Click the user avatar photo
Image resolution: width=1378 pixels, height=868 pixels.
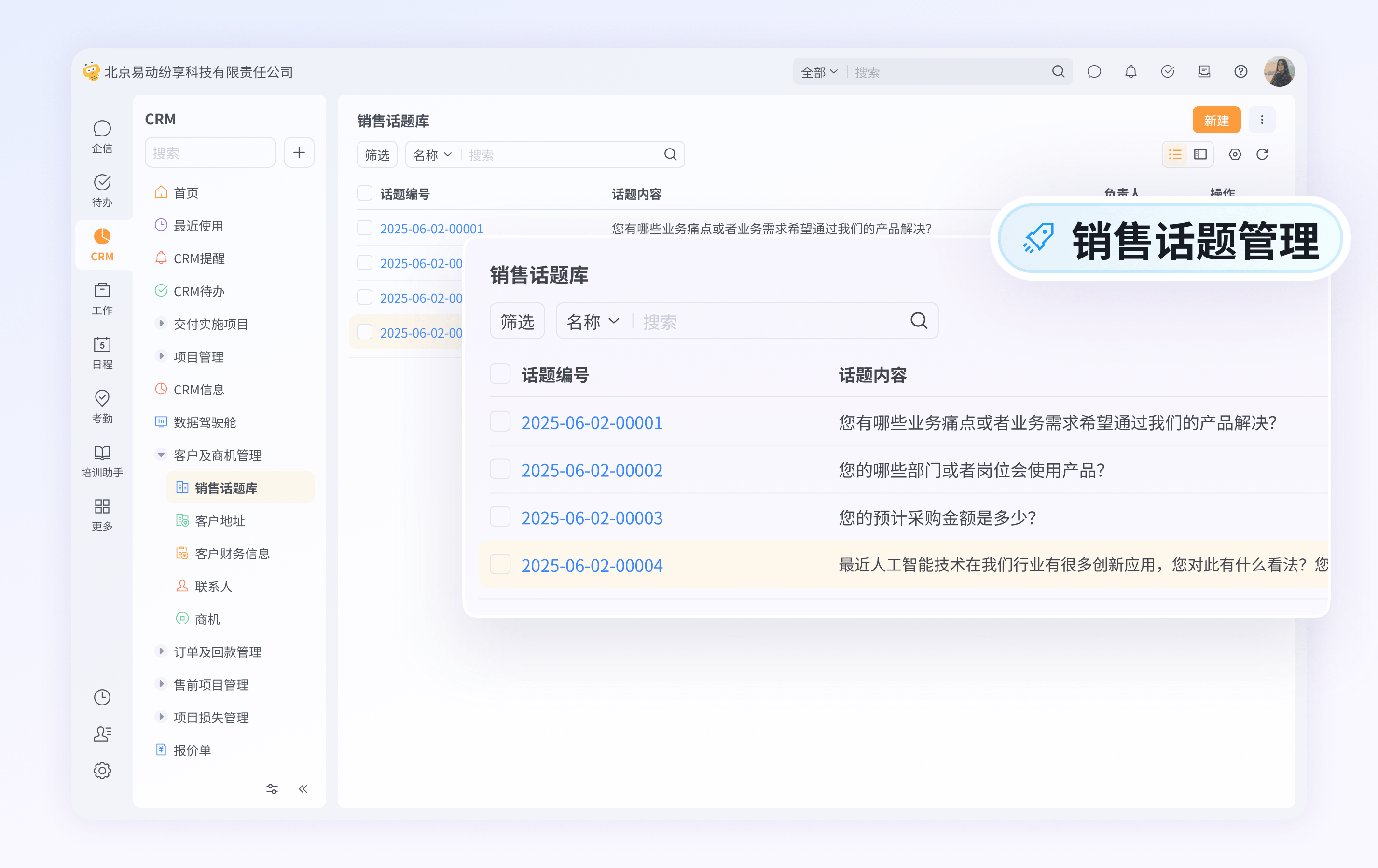click(x=1279, y=71)
